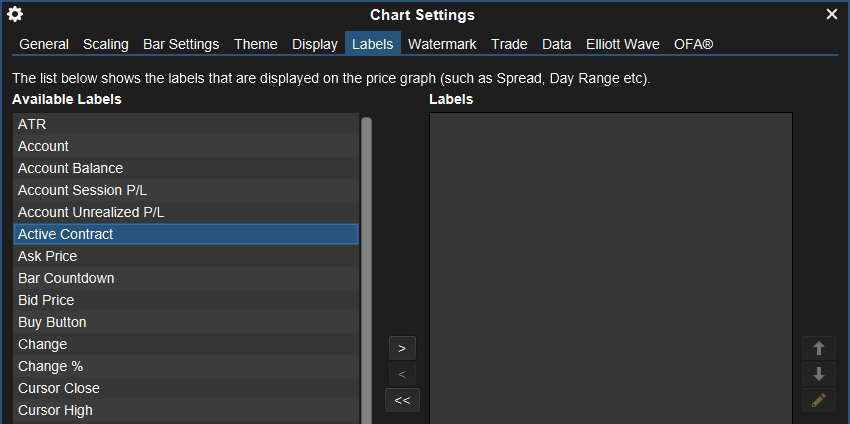Open the Bar Settings tab
Screen dimensions: 850x424
pyautogui.click(x=181, y=44)
